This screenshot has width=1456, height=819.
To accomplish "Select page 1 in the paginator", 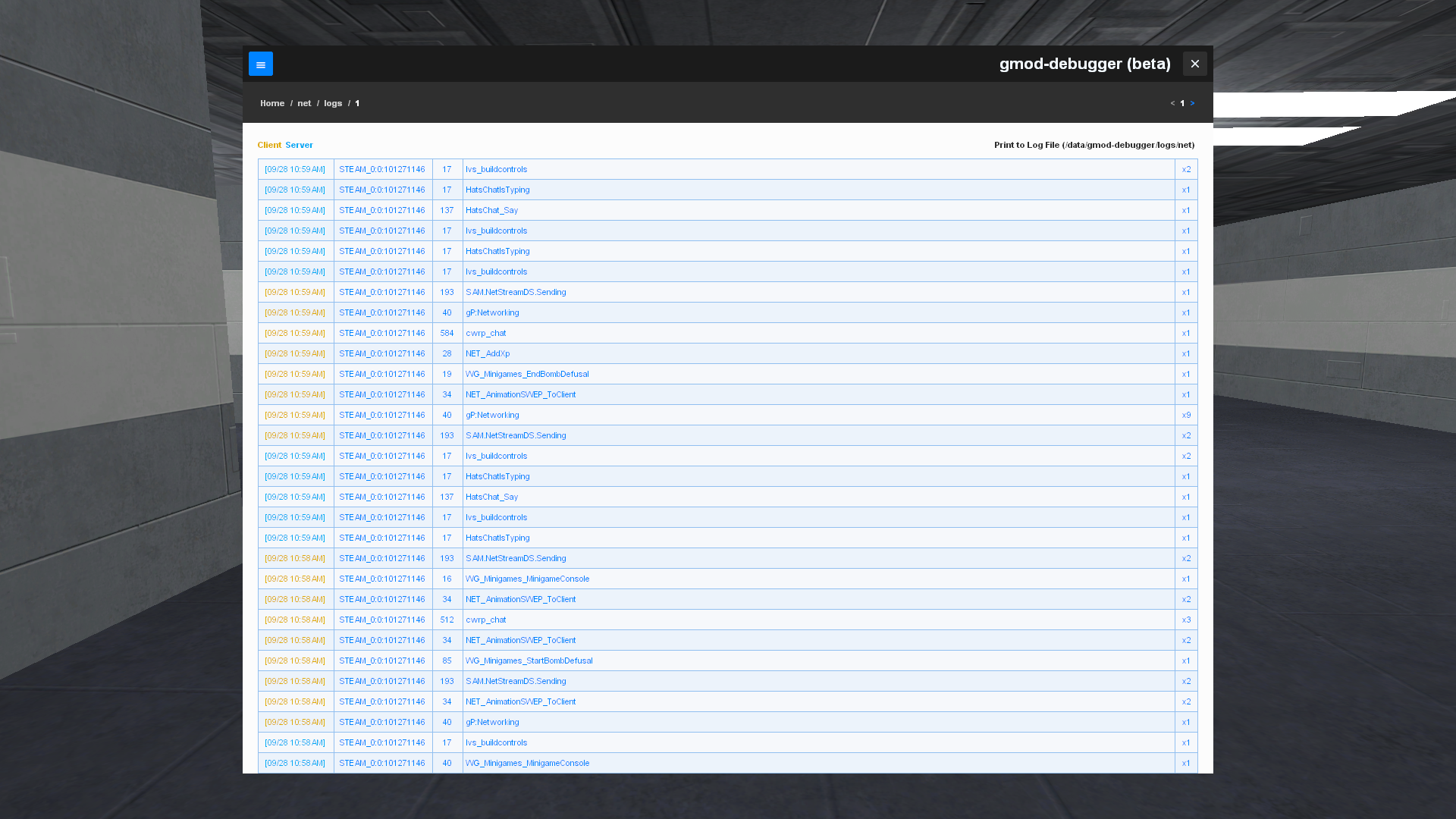I will click(x=1182, y=103).
